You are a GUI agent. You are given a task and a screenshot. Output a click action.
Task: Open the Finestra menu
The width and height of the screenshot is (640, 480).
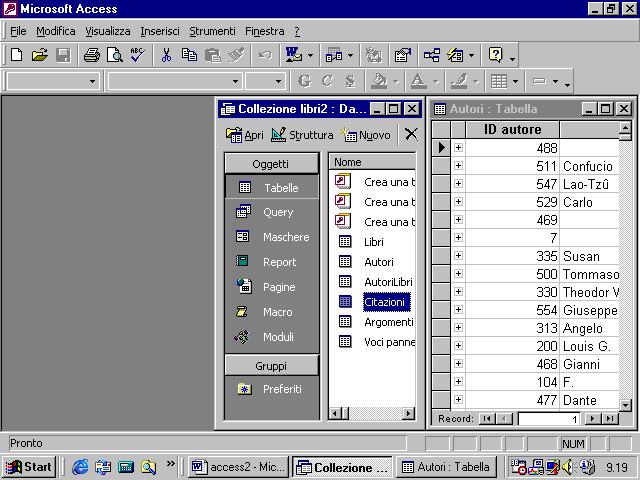click(x=264, y=31)
